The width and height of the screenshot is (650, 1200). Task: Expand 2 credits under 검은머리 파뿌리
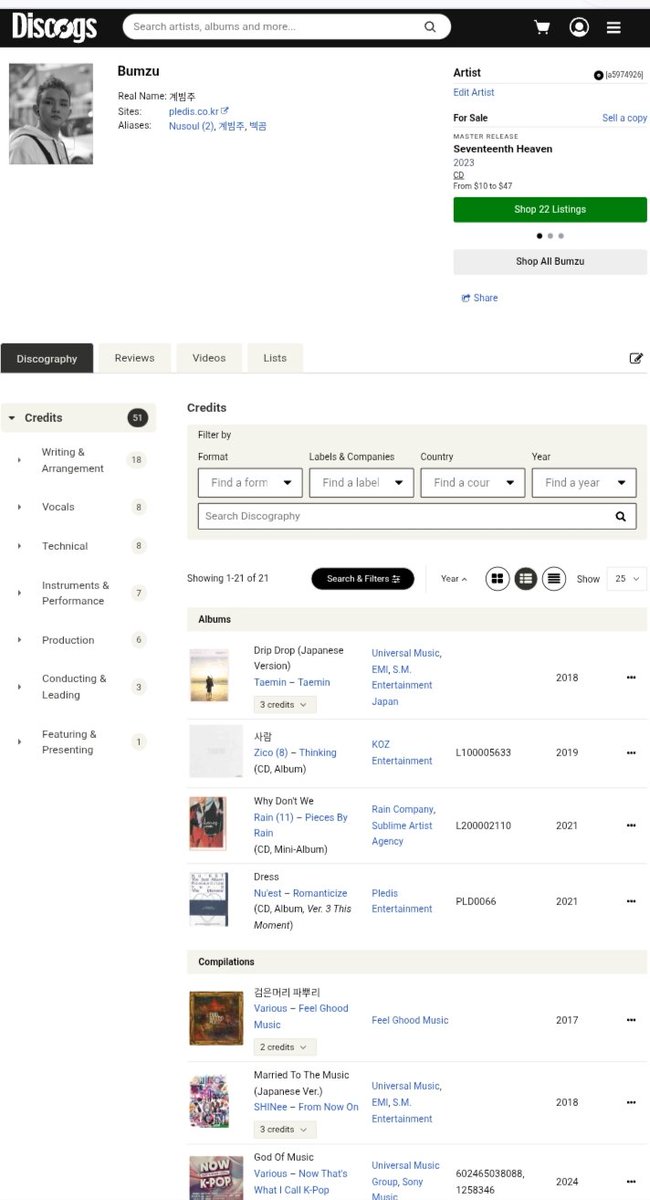[285, 1047]
